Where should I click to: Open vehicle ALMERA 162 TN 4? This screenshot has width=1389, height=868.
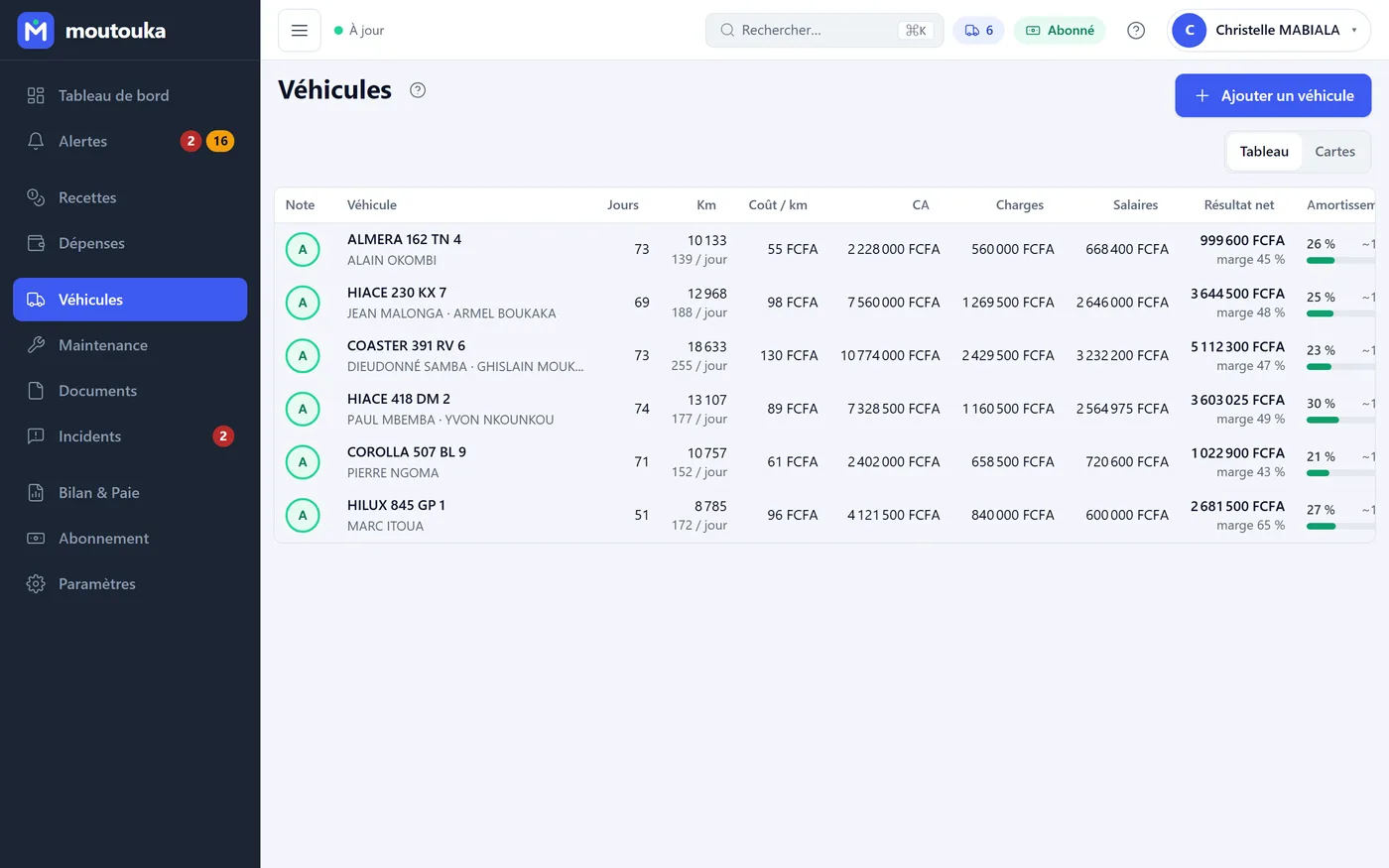[x=404, y=239]
